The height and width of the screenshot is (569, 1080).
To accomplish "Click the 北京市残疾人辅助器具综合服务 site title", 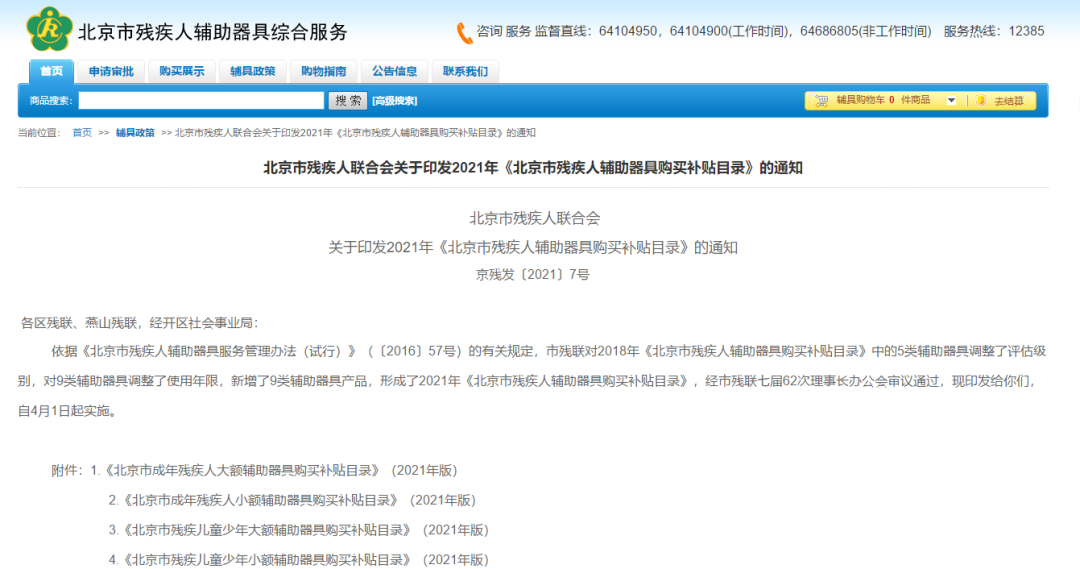I will pyautogui.click(x=213, y=32).
